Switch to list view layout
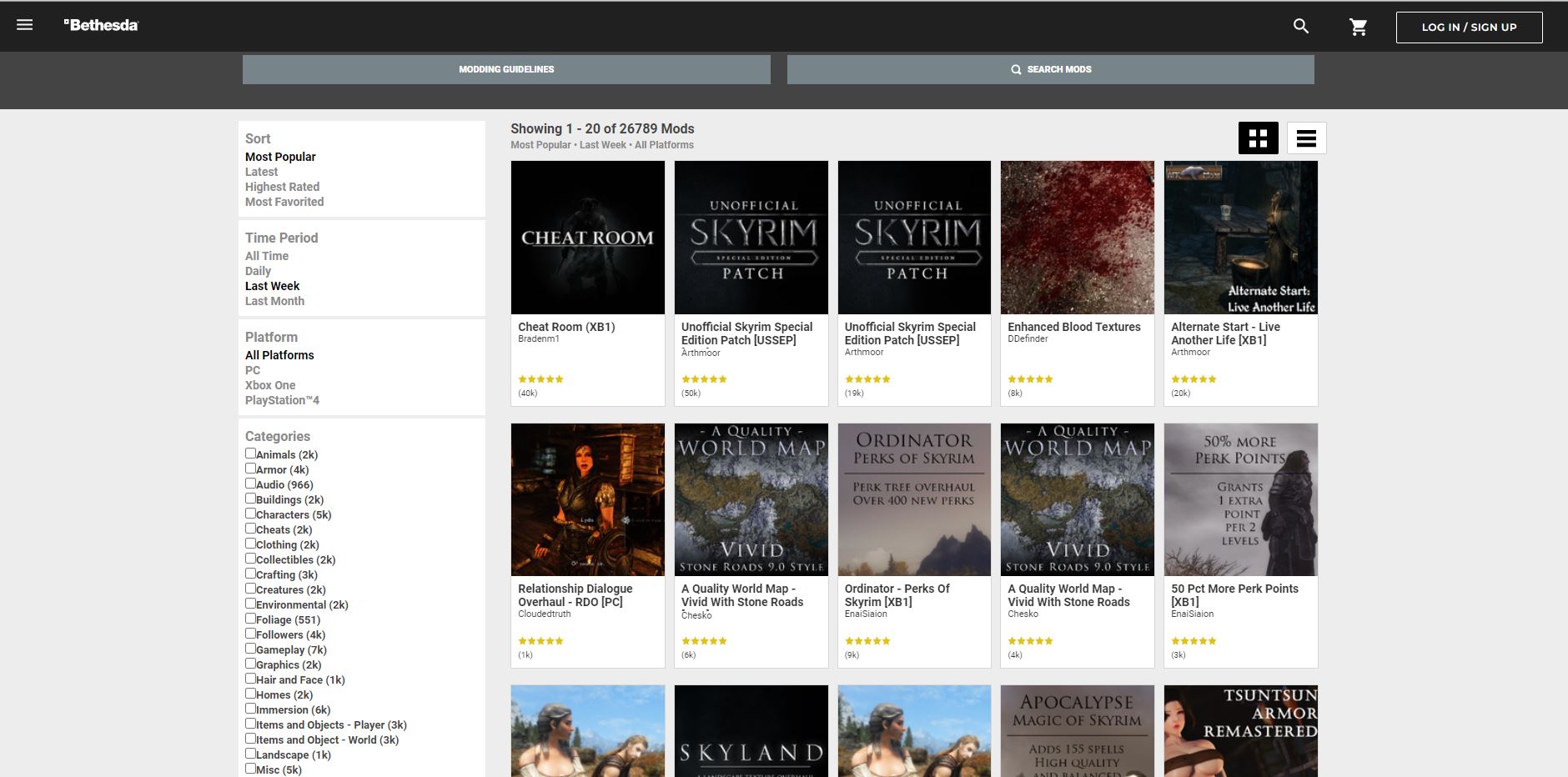 1306,138
